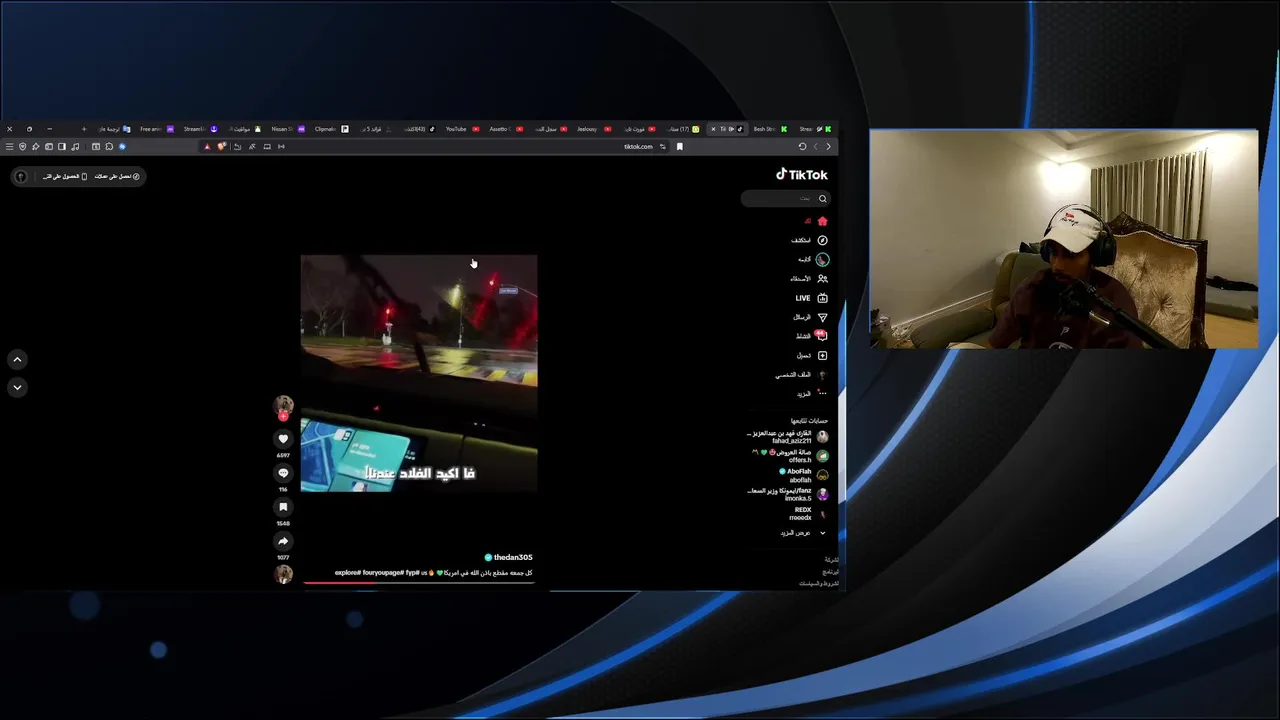Expand the following accounts list chevron

(x=823, y=533)
